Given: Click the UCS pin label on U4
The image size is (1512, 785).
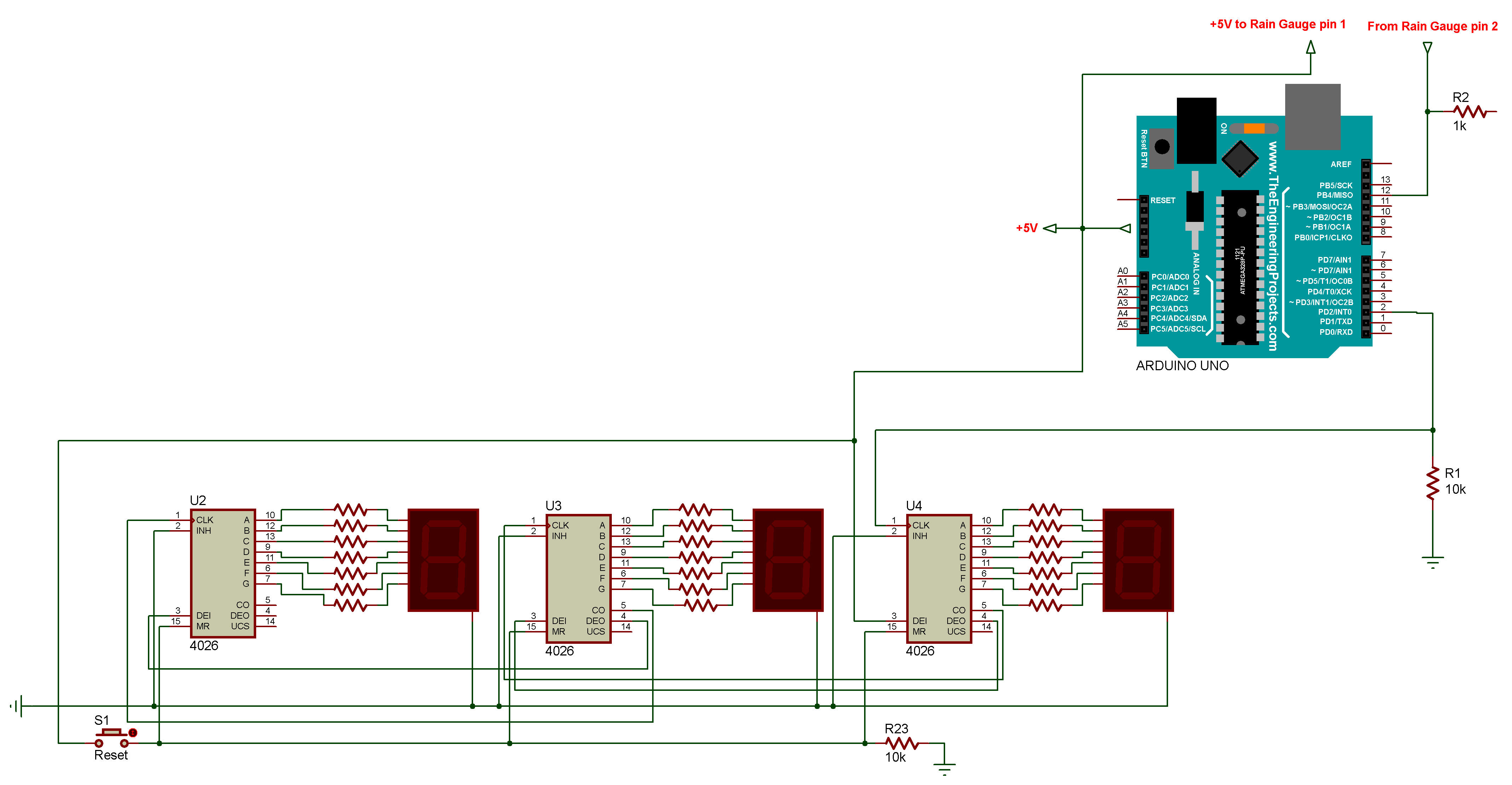Looking at the screenshot, I should pos(956,632).
